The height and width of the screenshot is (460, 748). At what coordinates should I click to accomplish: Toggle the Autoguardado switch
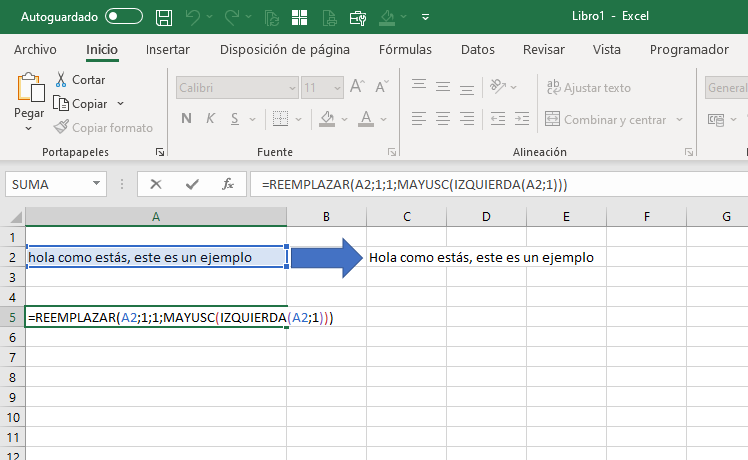(x=124, y=17)
